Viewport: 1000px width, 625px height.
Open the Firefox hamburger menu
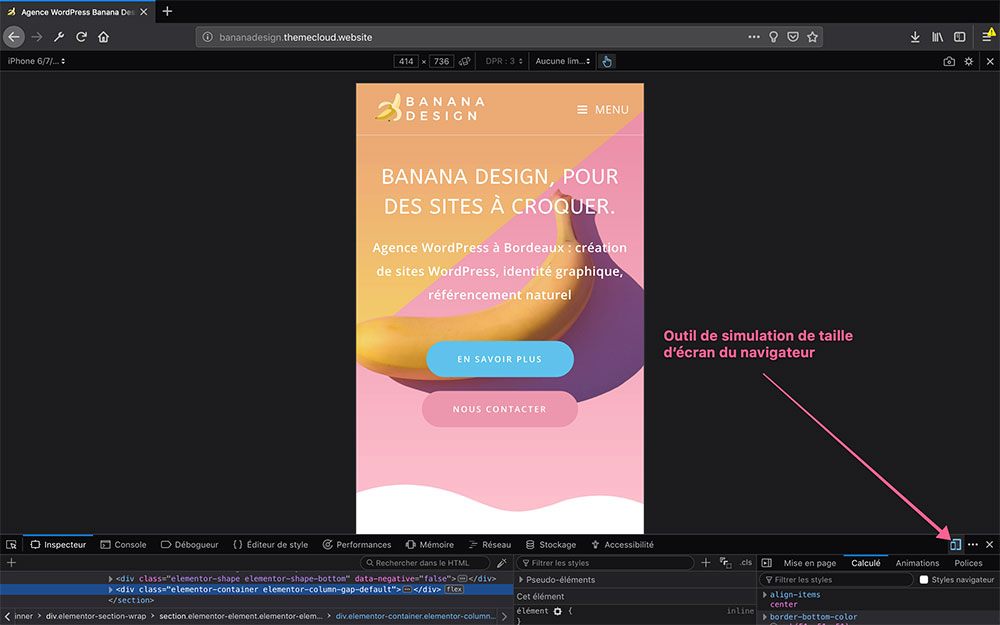click(987, 37)
